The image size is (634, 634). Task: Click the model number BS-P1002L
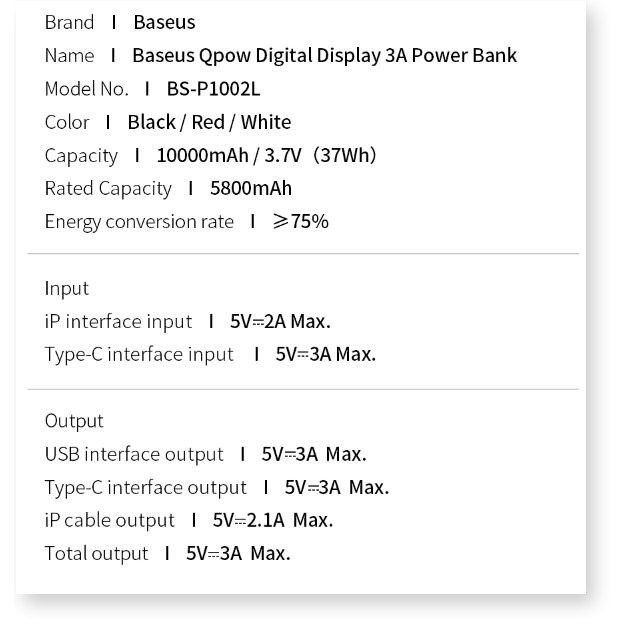click(x=213, y=88)
